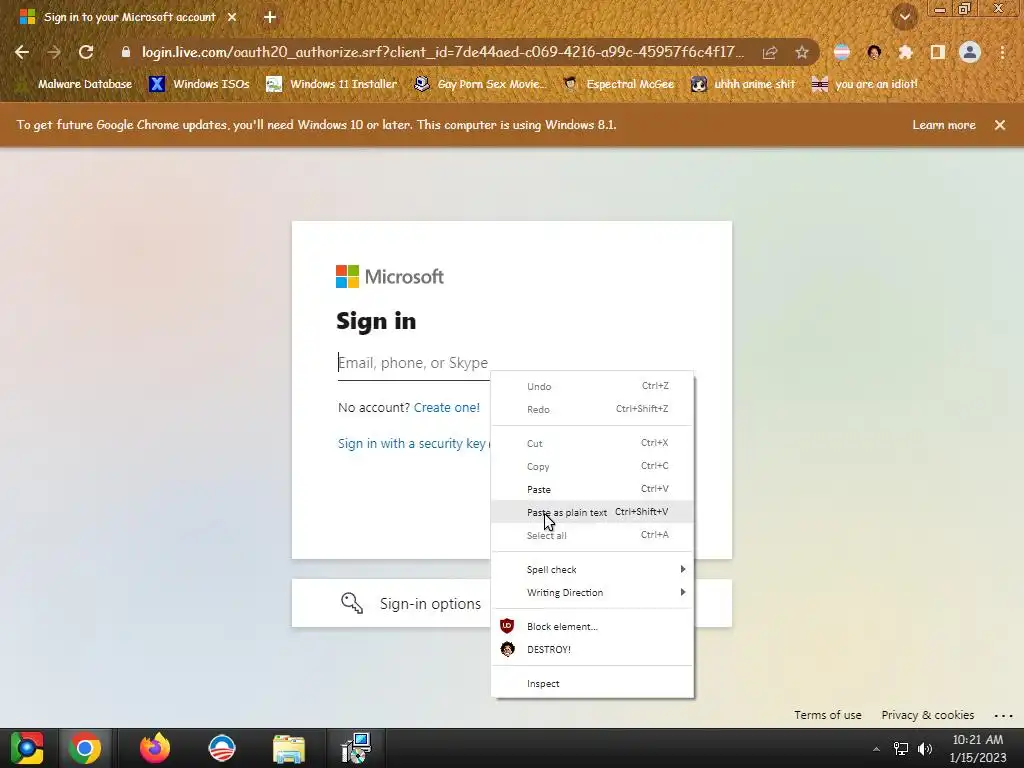The image size is (1024, 768).
Task: Open the Extensions puzzle piece menu
Action: pyautogui.click(x=905, y=52)
